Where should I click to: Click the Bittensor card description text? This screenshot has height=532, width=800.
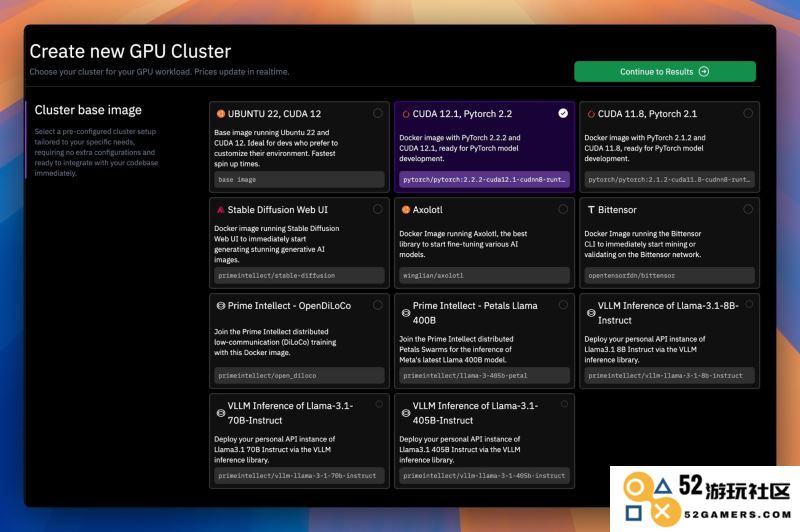[643, 244]
